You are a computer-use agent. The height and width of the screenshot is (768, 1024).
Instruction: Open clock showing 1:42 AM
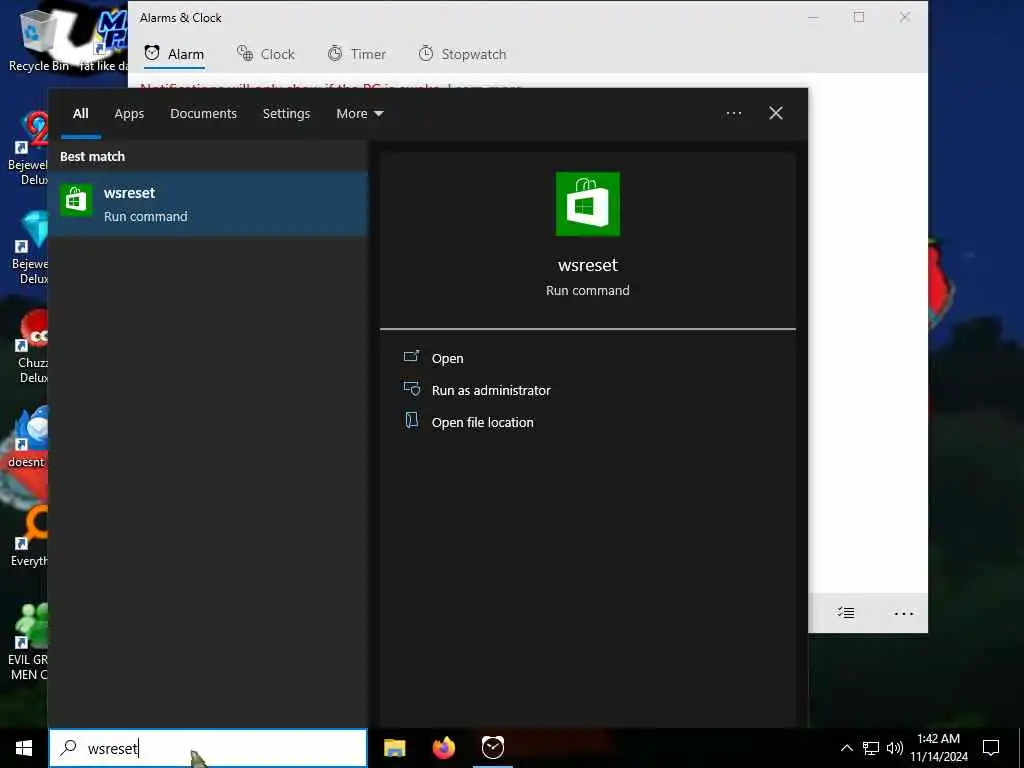click(x=938, y=748)
